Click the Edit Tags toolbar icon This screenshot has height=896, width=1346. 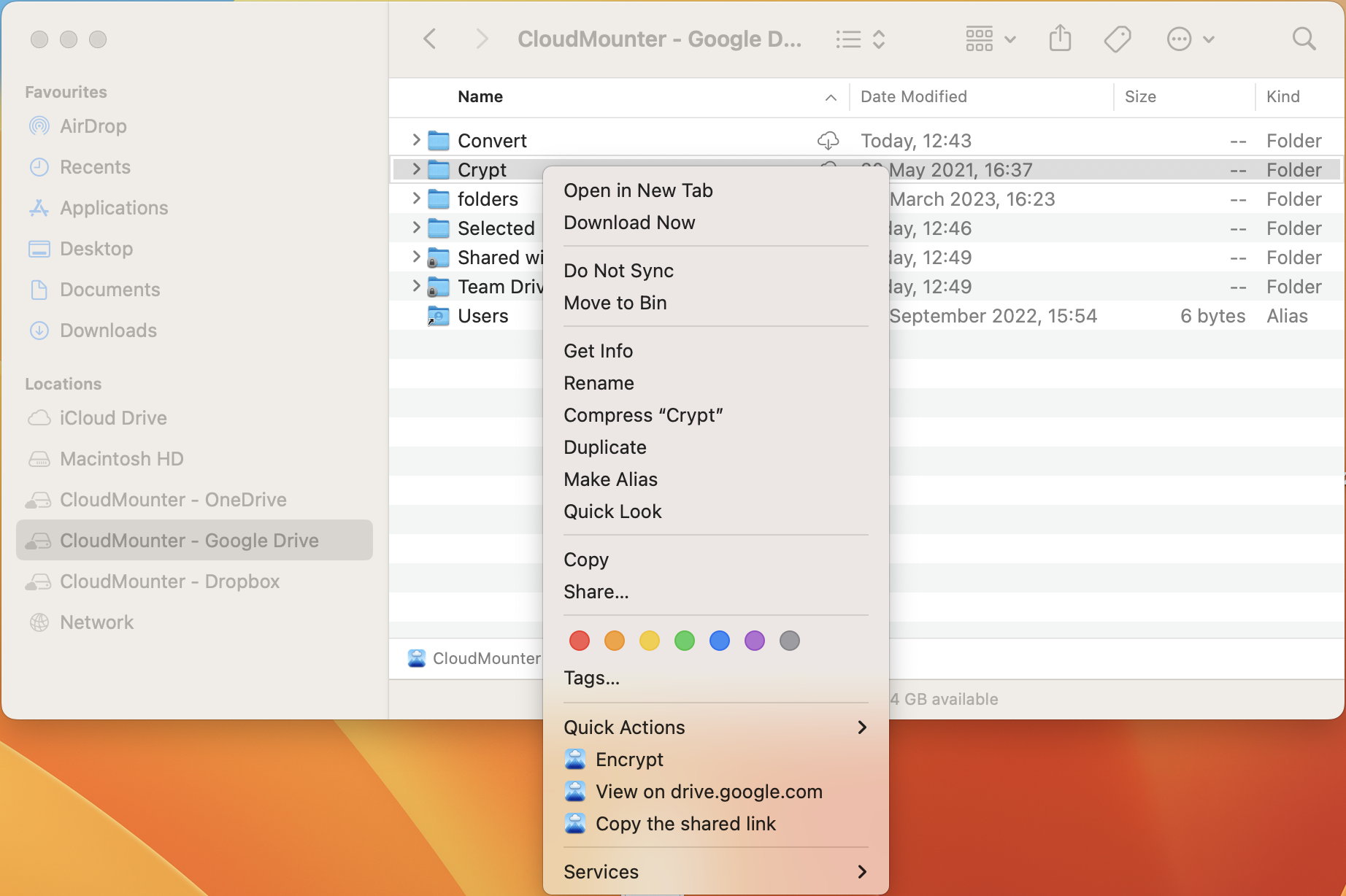pos(1118,39)
